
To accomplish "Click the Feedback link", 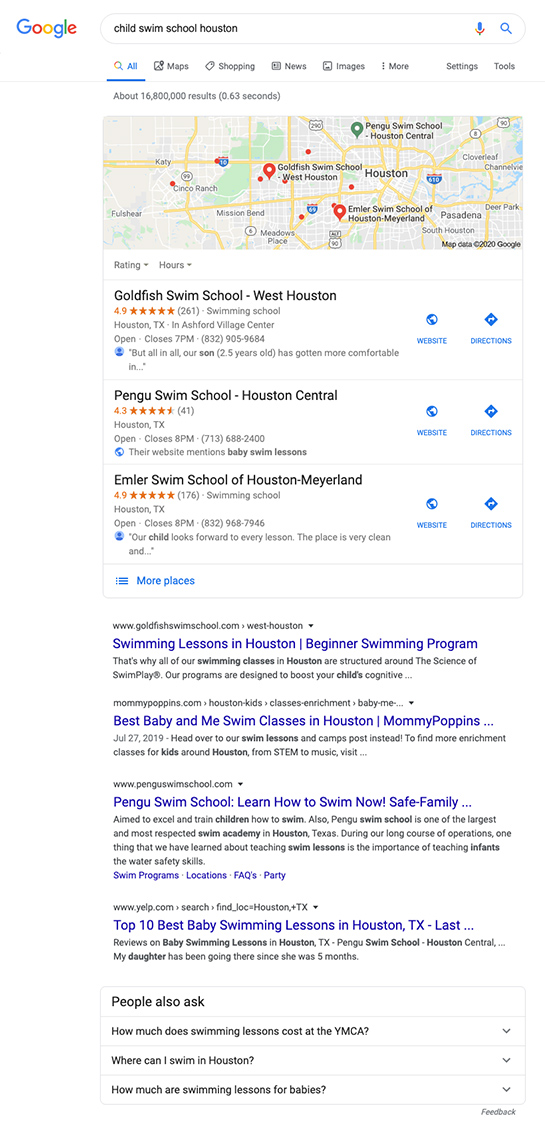I will coord(498,1112).
